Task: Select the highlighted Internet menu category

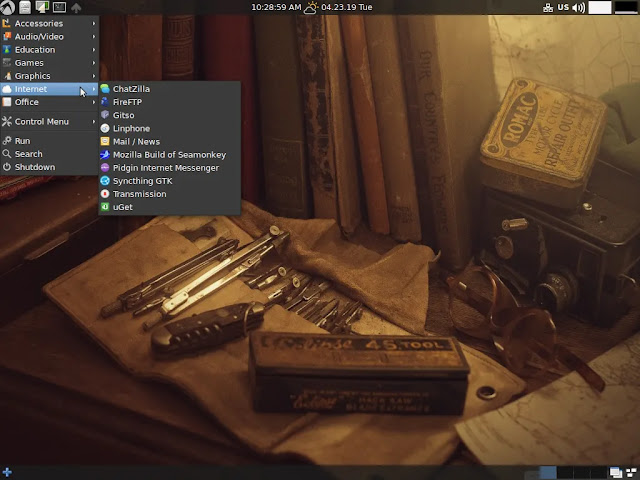Action: coord(49,89)
